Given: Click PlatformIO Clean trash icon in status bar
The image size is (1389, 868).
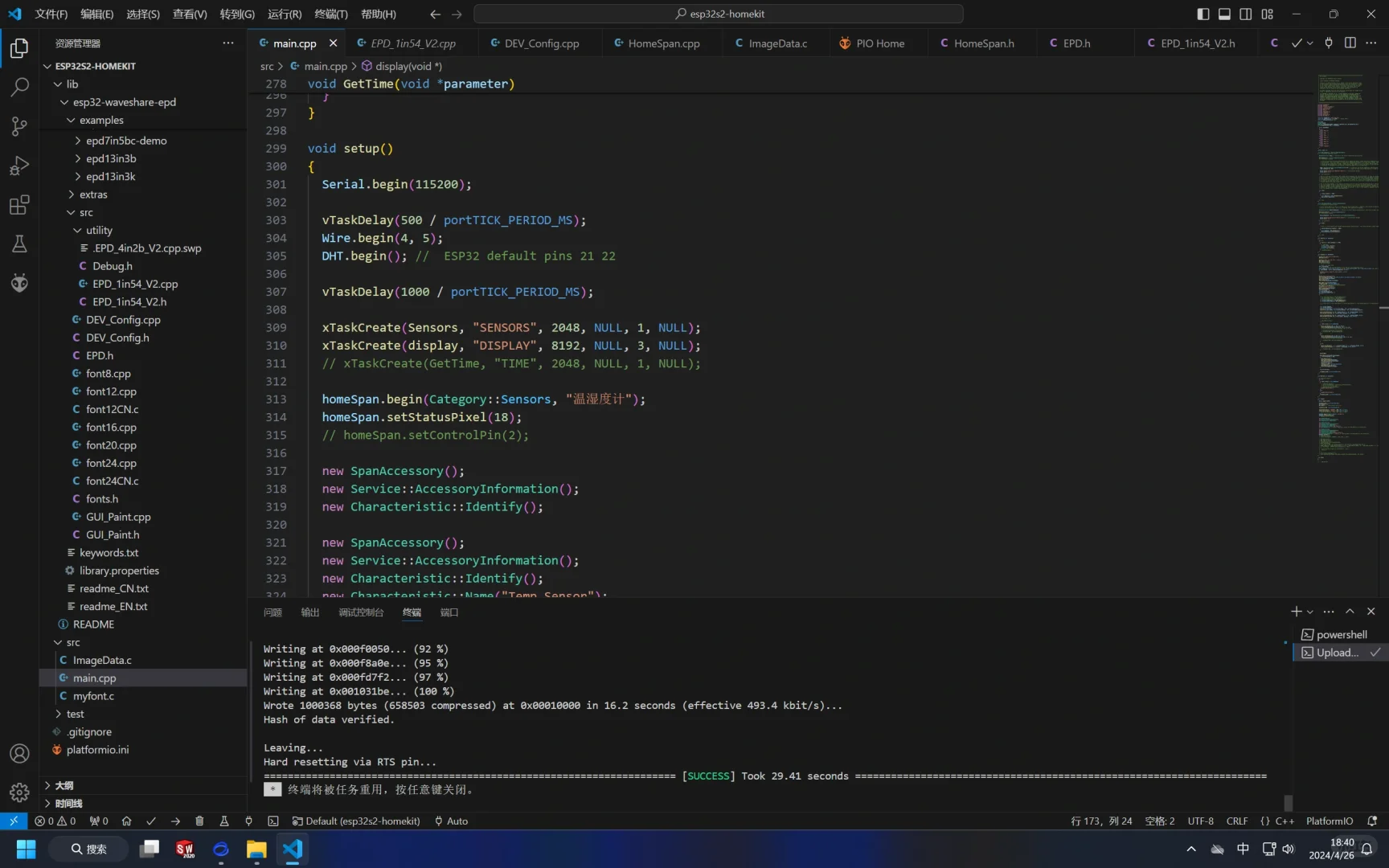Looking at the screenshot, I should click(199, 821).
